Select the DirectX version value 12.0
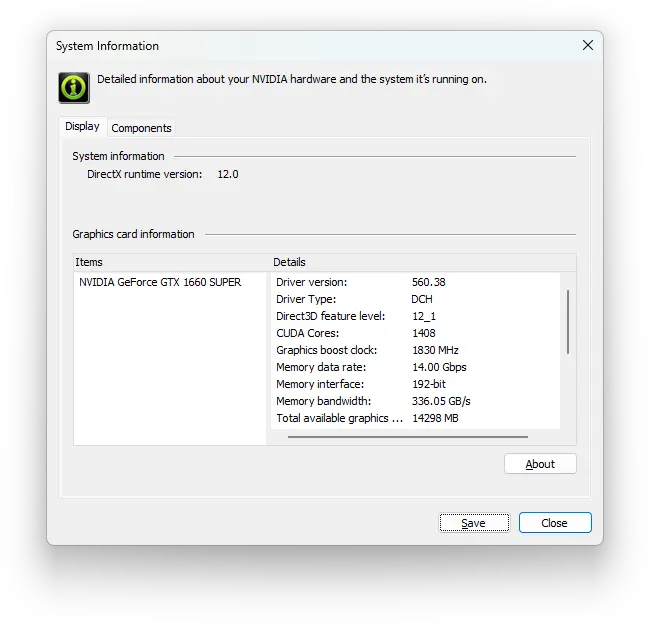 click(x=228, y=174)
